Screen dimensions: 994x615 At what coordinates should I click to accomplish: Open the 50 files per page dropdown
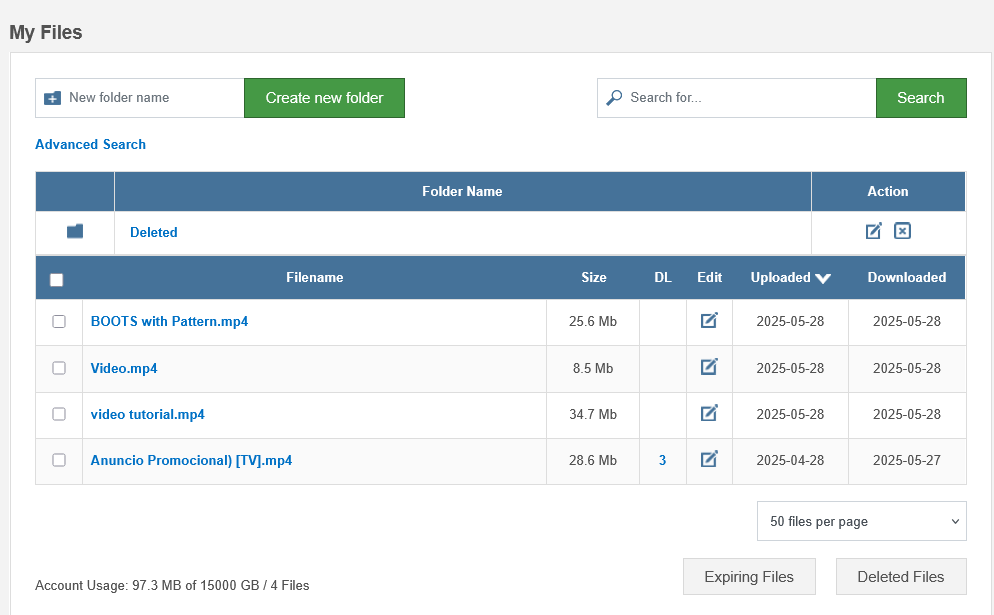click(x=861, y=521)
